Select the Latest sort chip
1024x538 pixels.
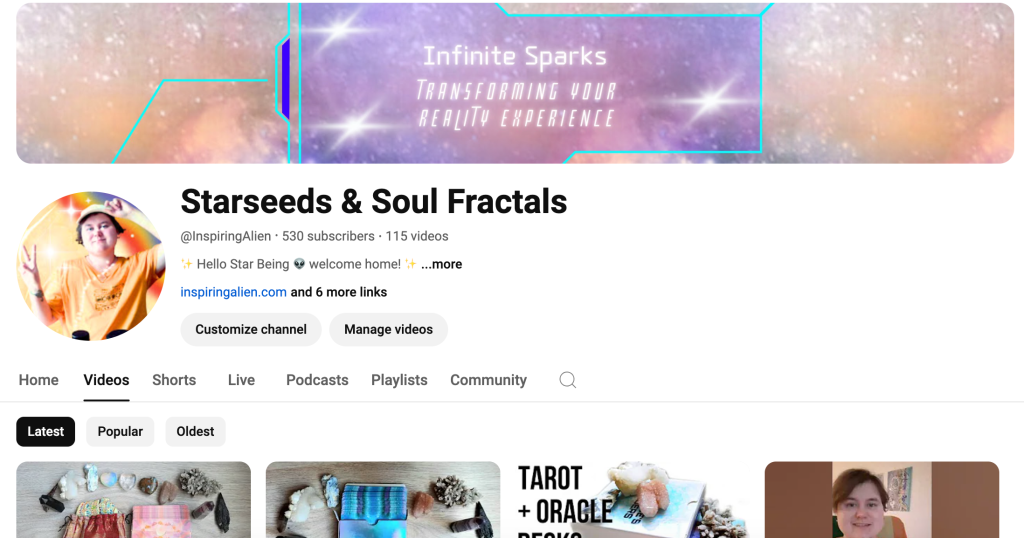pos(46,432)
